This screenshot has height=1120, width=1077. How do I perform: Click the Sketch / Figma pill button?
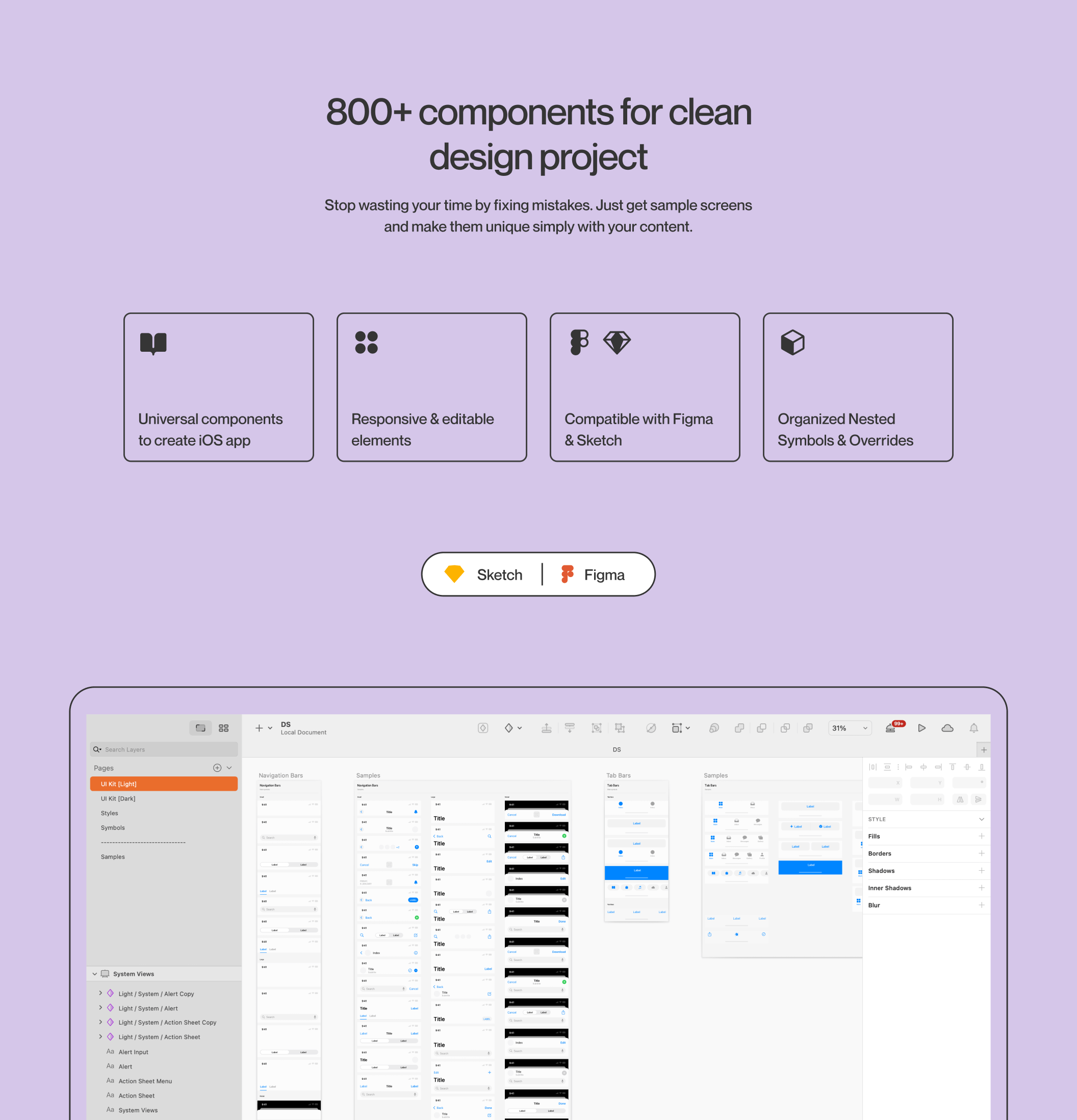tap(538, 574)
